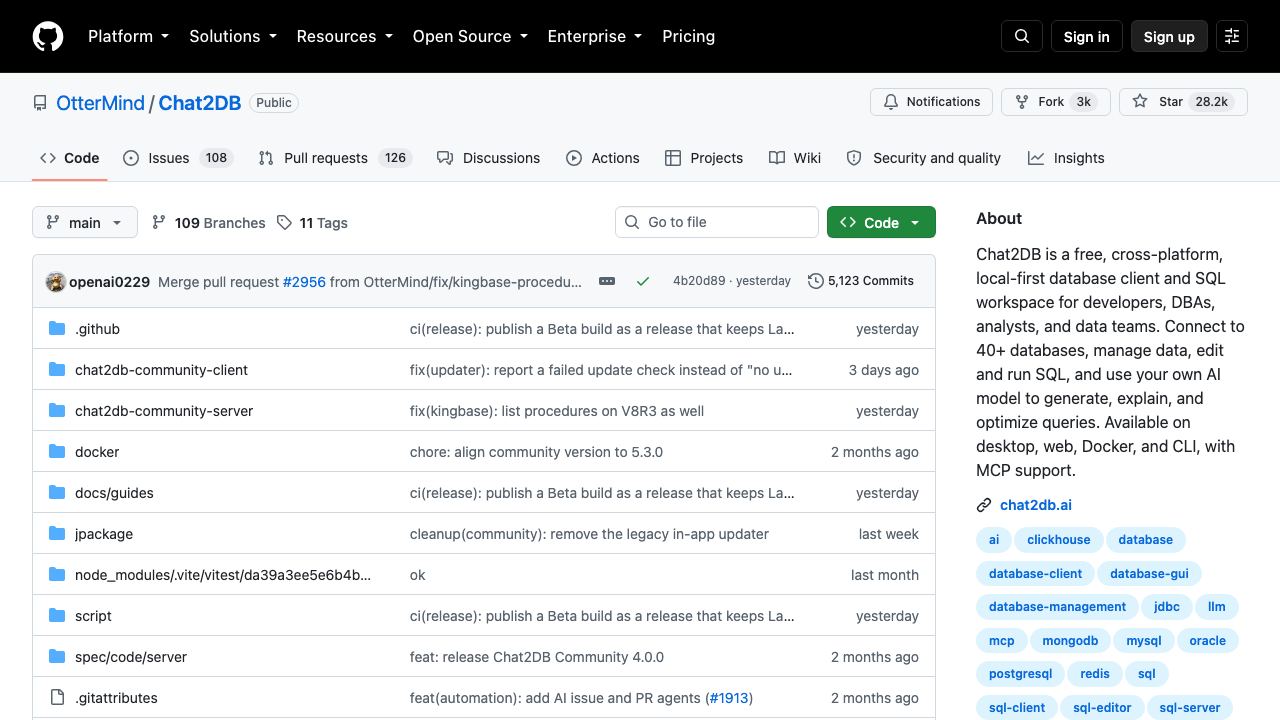The width and height of the screenshot is (1280, 720).
Task: Open the script folder
Action: 93,616
